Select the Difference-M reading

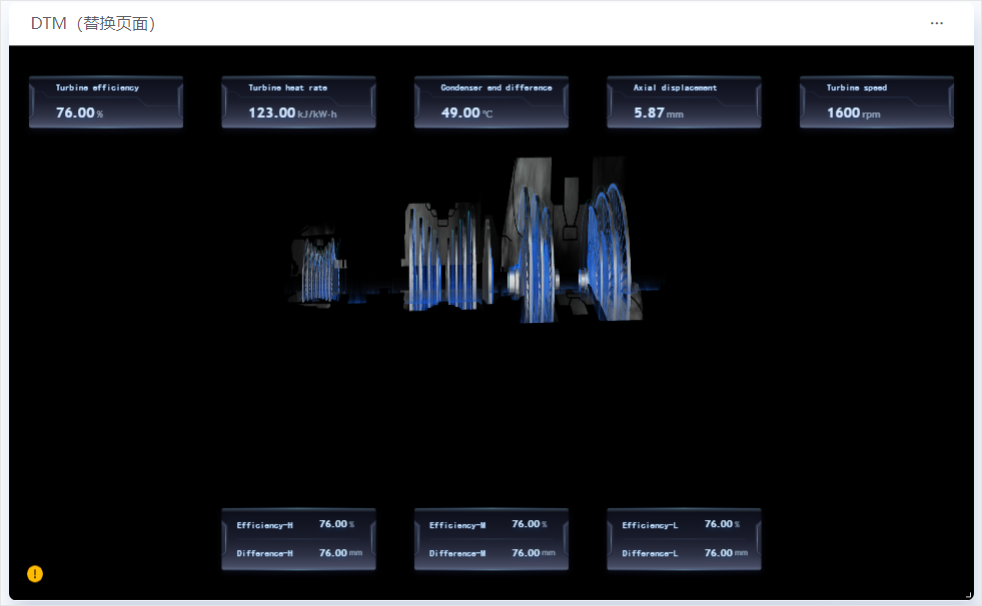[x=491, y=553]
